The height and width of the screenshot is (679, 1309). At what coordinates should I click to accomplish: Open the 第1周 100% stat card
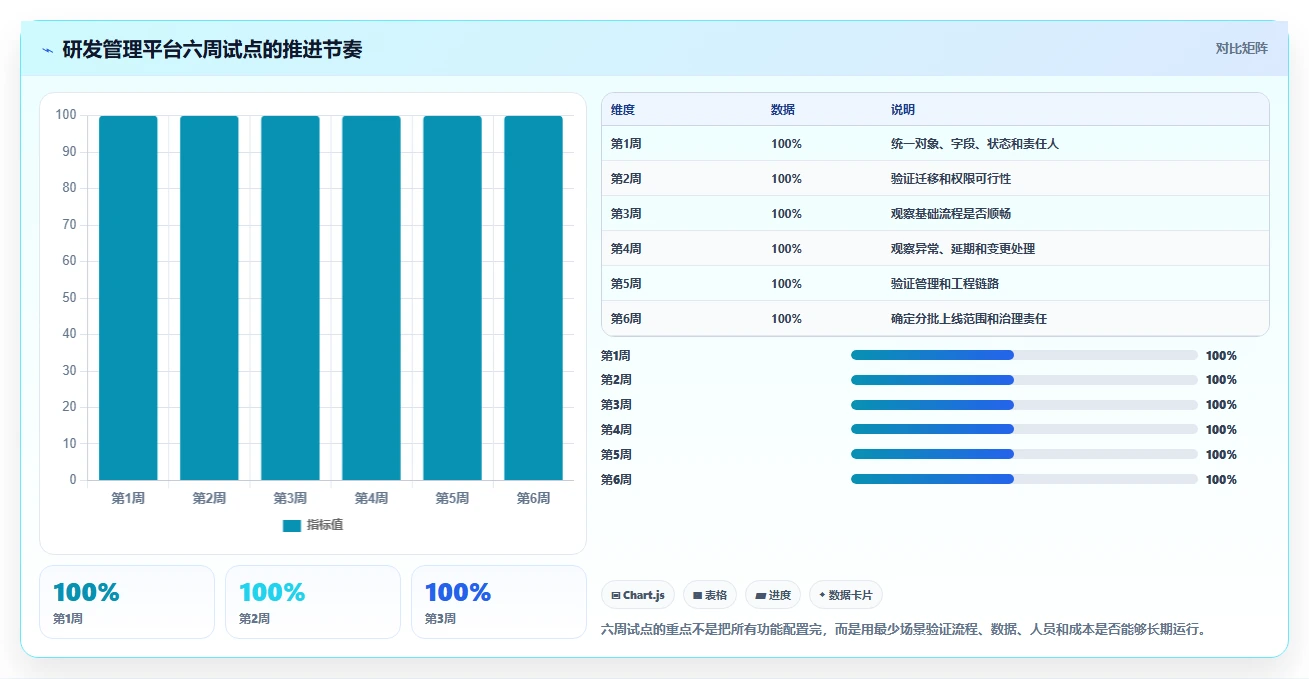point(127,602)
